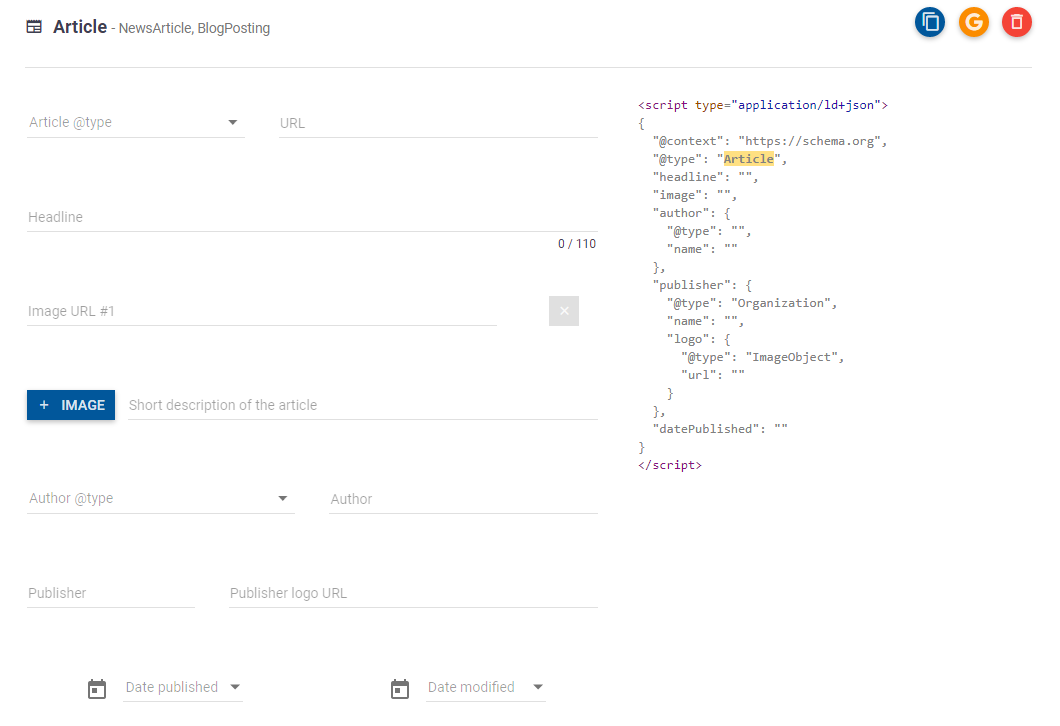Image resolution: width=1060 pixels, height=726 pixels.
Task: Select the Image URL #1 field
Action: click(262, 311)
